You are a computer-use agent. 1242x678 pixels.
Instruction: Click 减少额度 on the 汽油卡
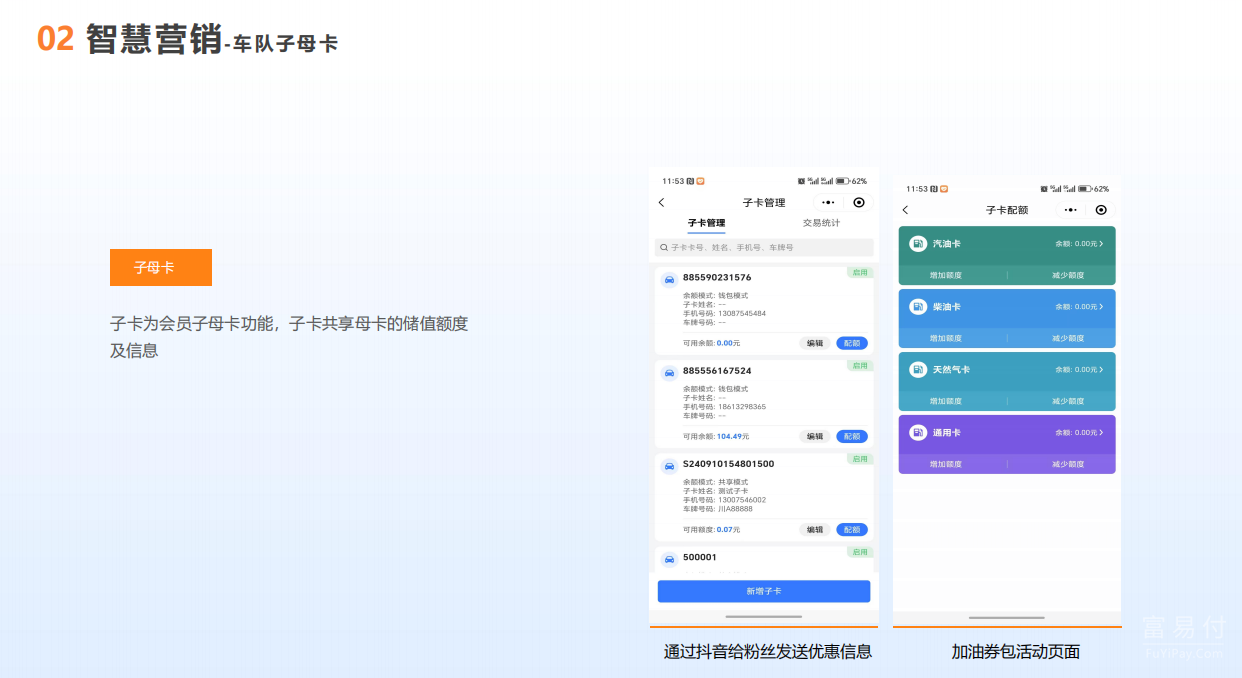click(1068, 275)
